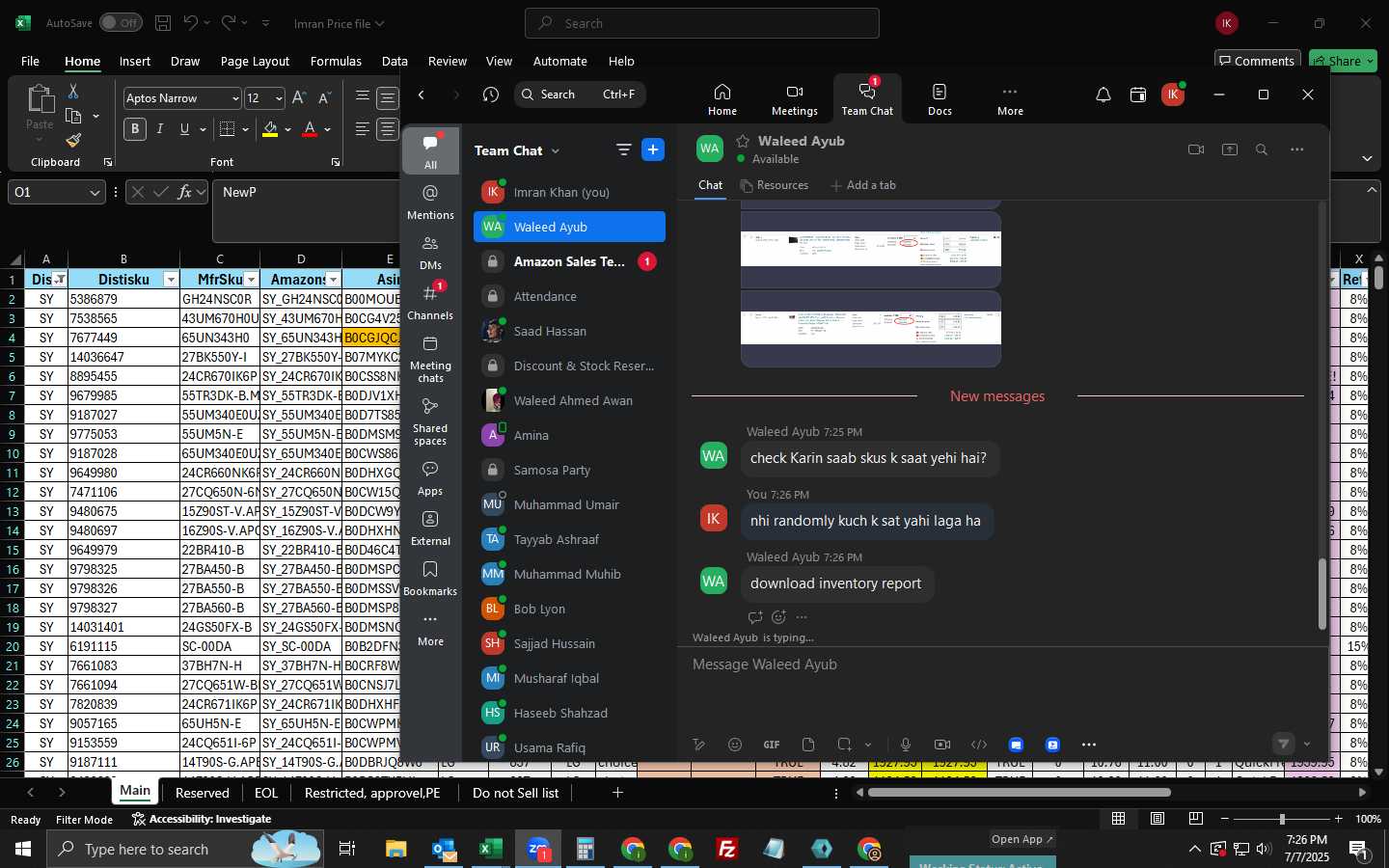The width and height of the screenshot is (1389, 868).
Task: Toggle Underline formatting in Excel
Action: coord(184,128)
